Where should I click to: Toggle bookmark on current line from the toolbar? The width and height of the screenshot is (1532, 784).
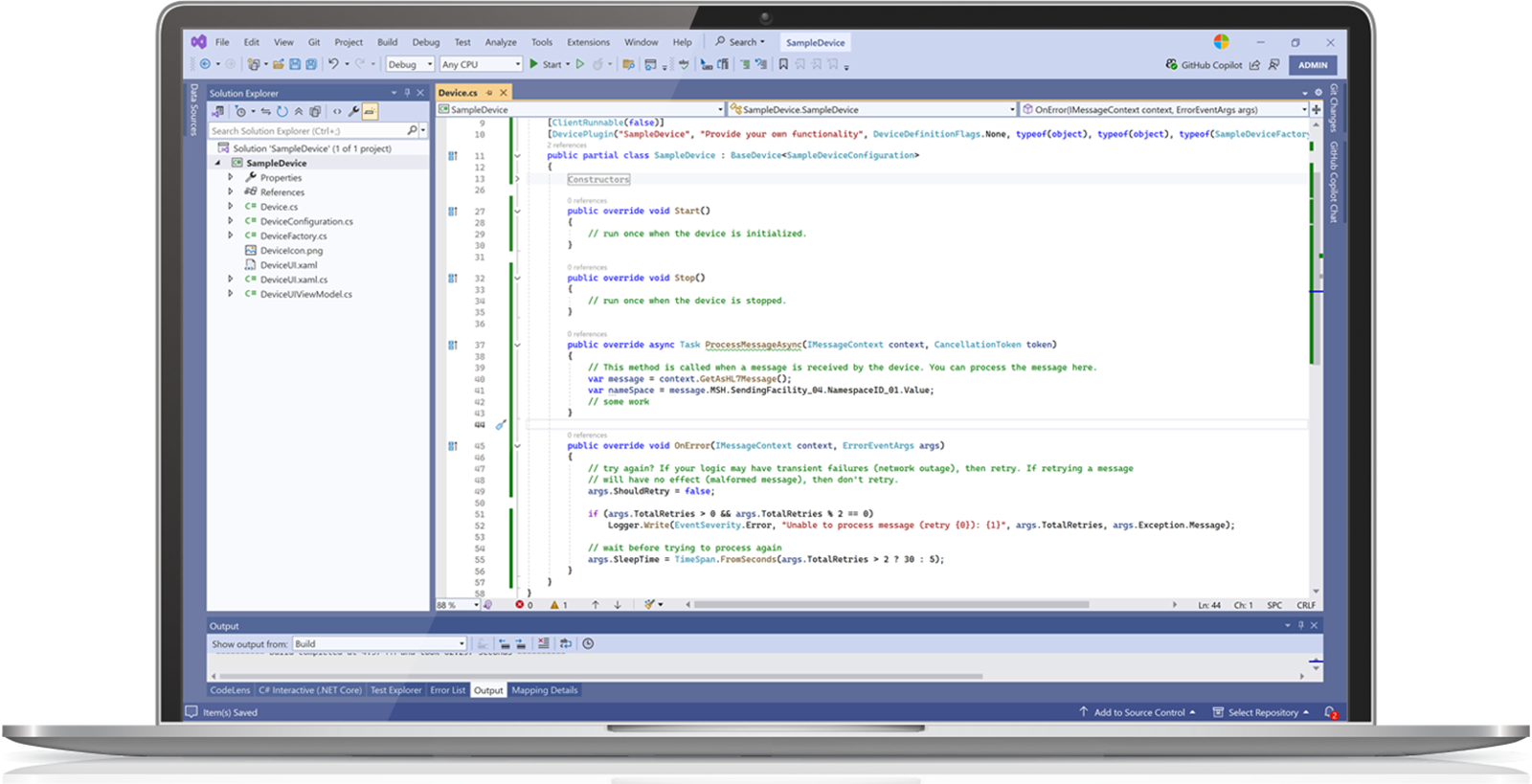click(x=783, y=64)
